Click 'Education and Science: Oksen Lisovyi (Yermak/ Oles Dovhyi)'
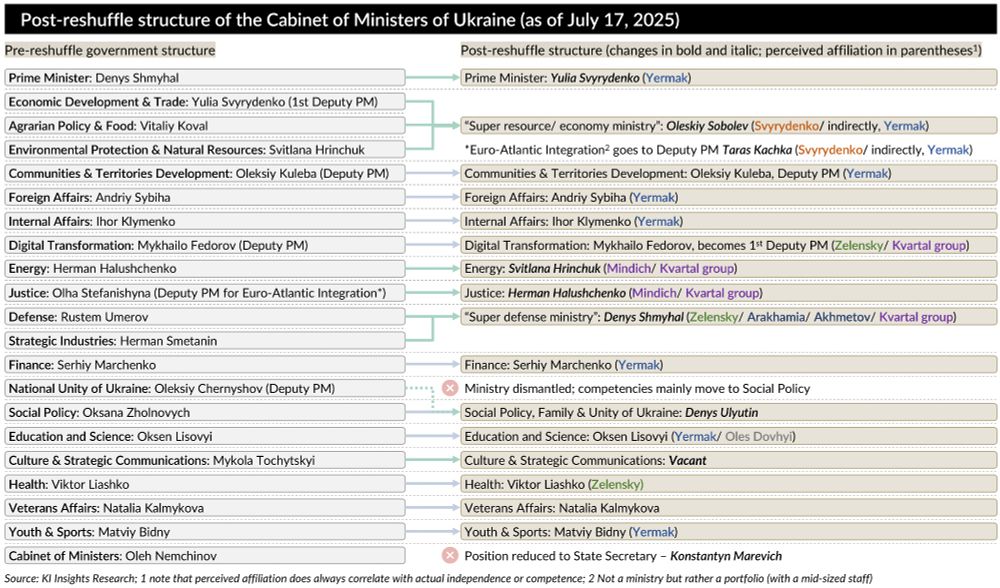Screen dimensions: 1000x588 pos(728,436)
